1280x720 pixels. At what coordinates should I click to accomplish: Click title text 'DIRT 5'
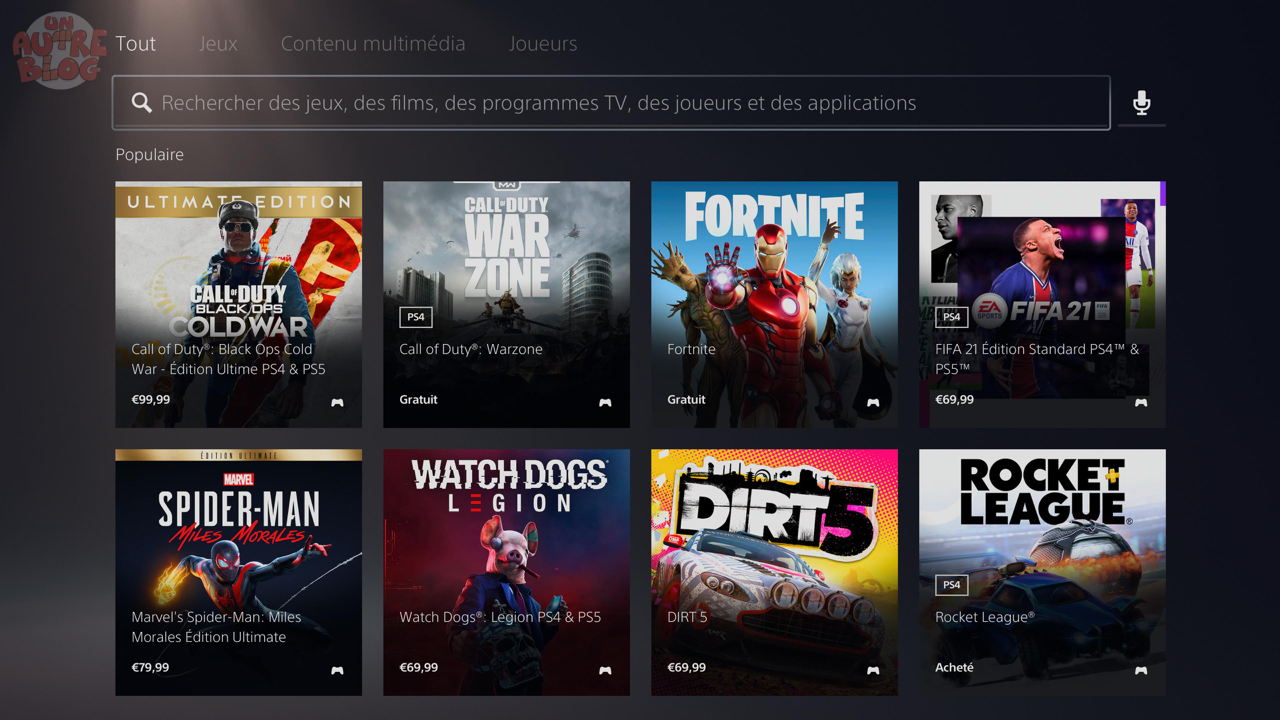[687, 618]
